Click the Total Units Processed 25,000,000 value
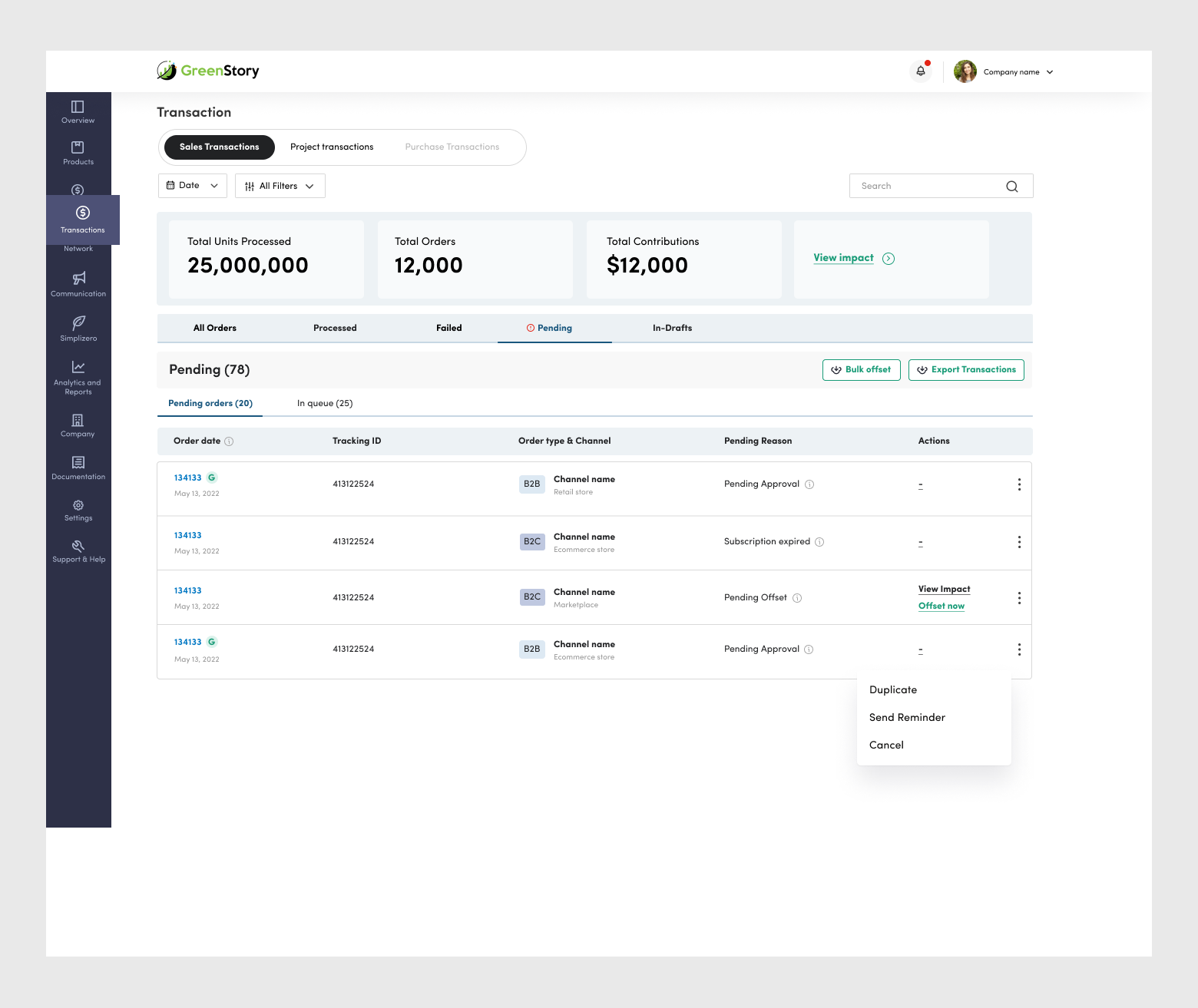This screenshot has width=1198, height=1008. 248,266
